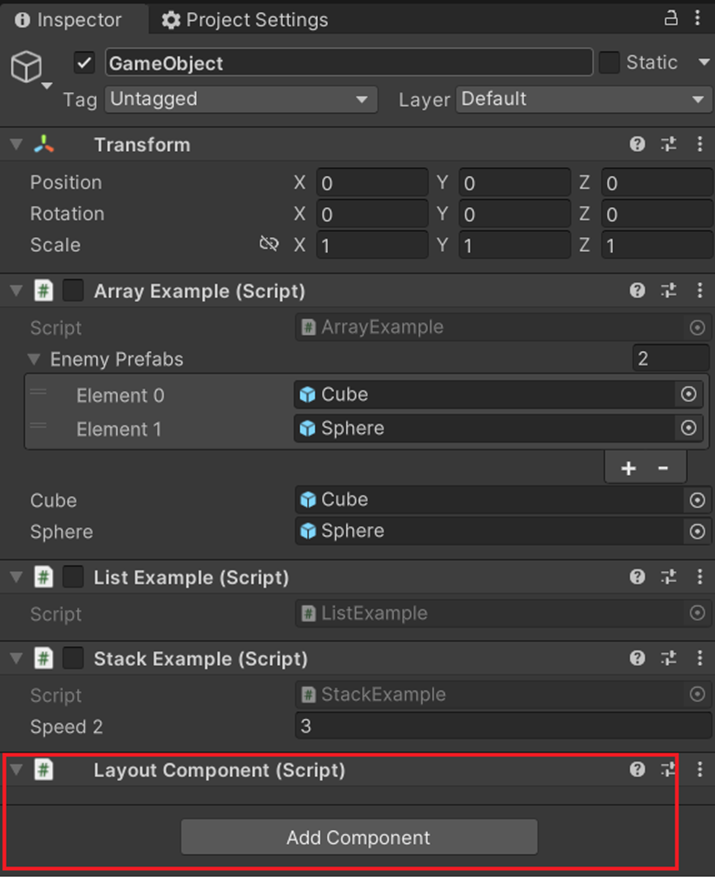The height and width of the screenshot is (878, 715).
Task: Open Transform component help icon
Action: click(637, 144)
